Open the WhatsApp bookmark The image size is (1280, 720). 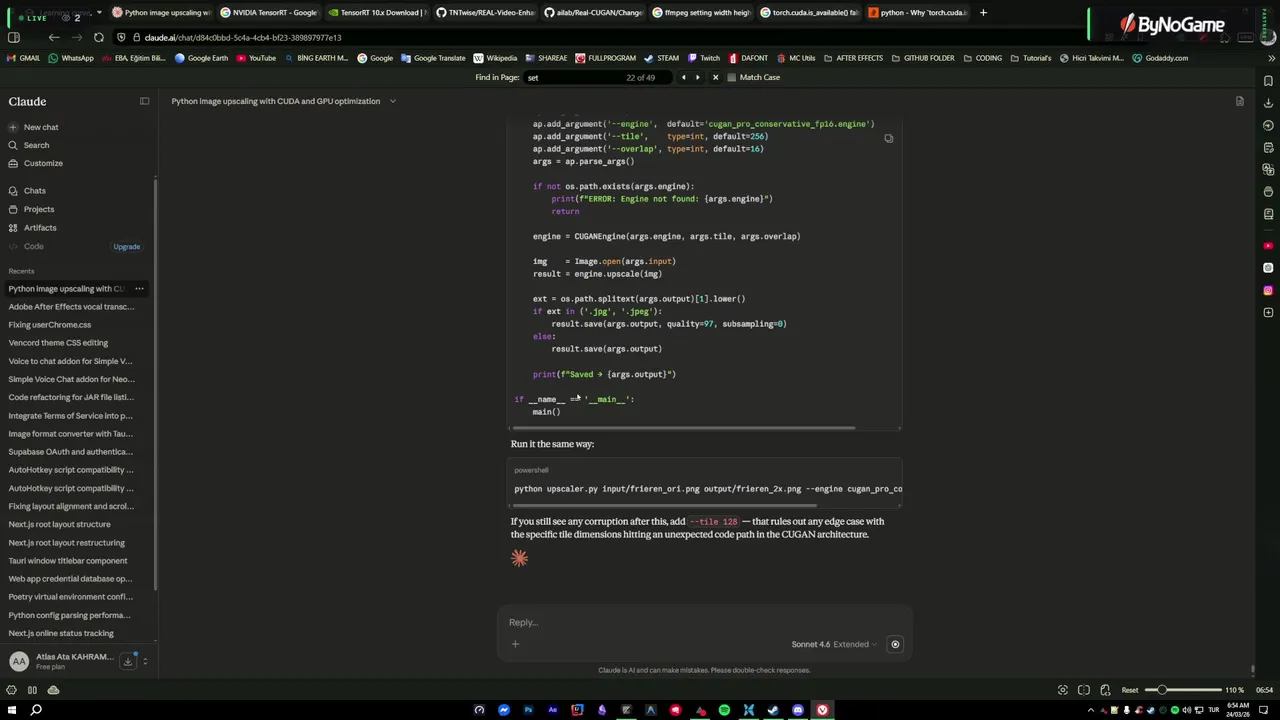coord(70,58)
